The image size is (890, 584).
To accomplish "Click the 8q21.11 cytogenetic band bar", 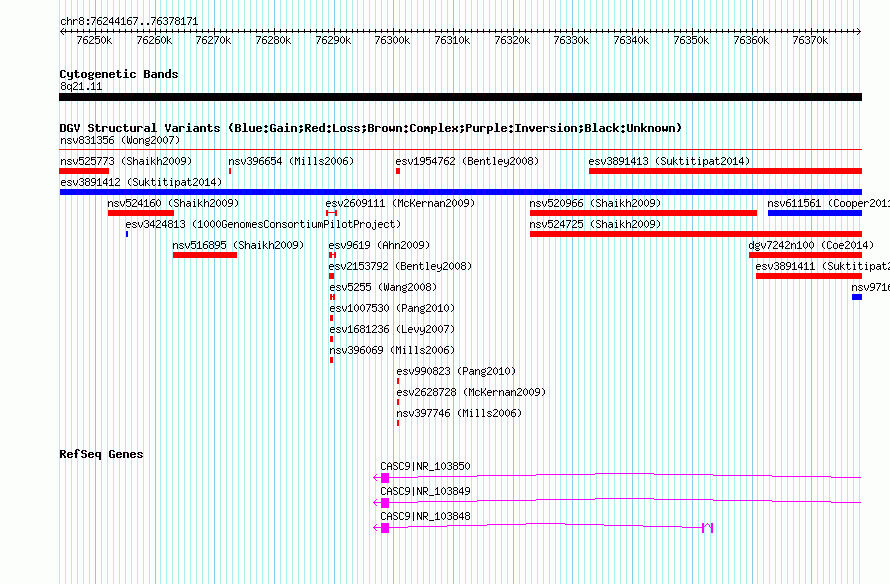I will coord(461,97).
